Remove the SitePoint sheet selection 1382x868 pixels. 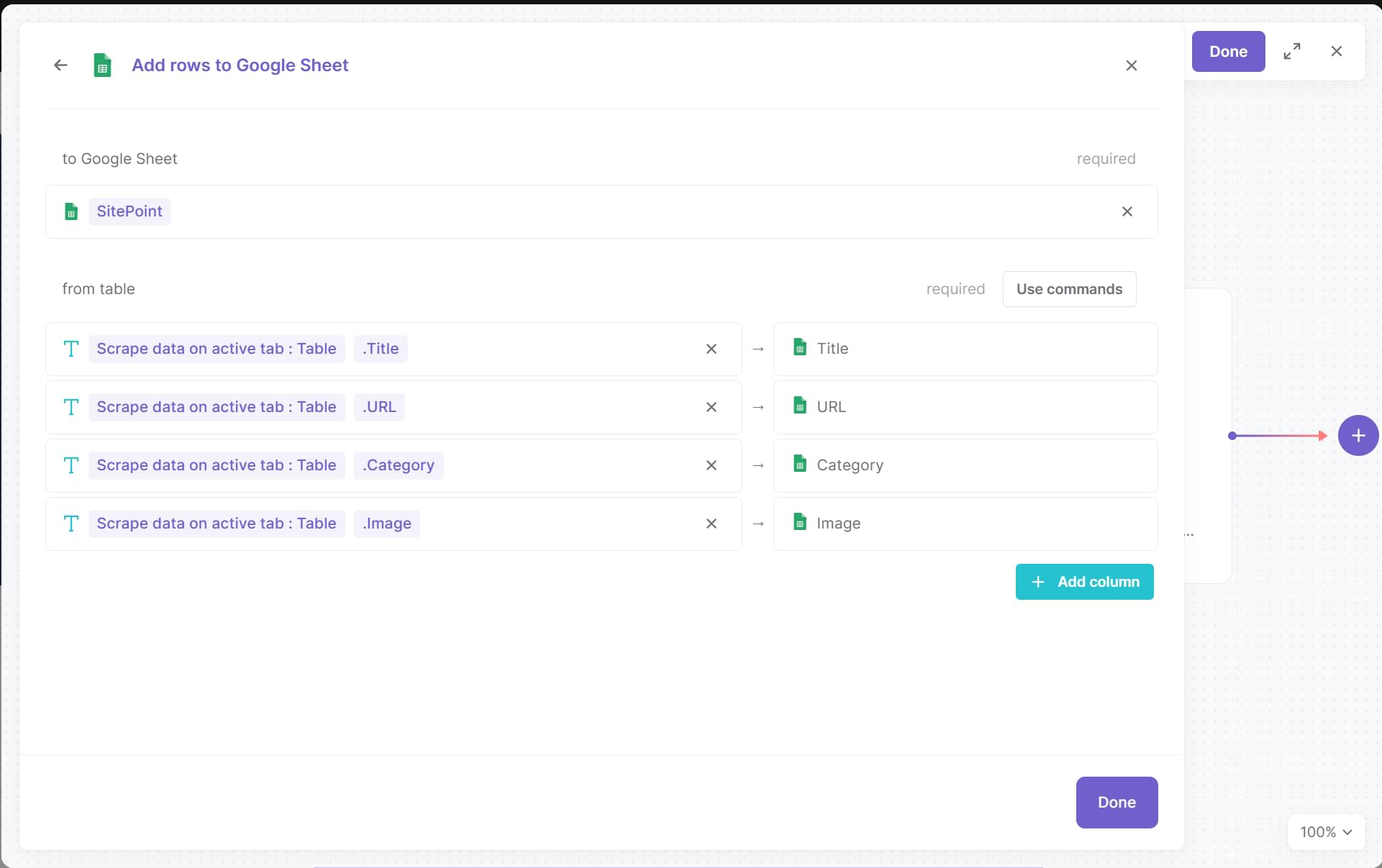click(1127, 211)
